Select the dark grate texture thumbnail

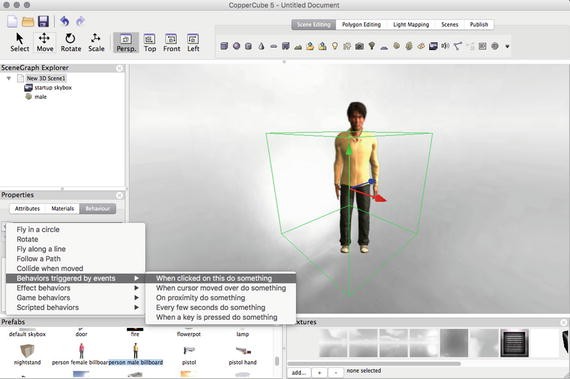pyautogui.click(x=514, y=343)
